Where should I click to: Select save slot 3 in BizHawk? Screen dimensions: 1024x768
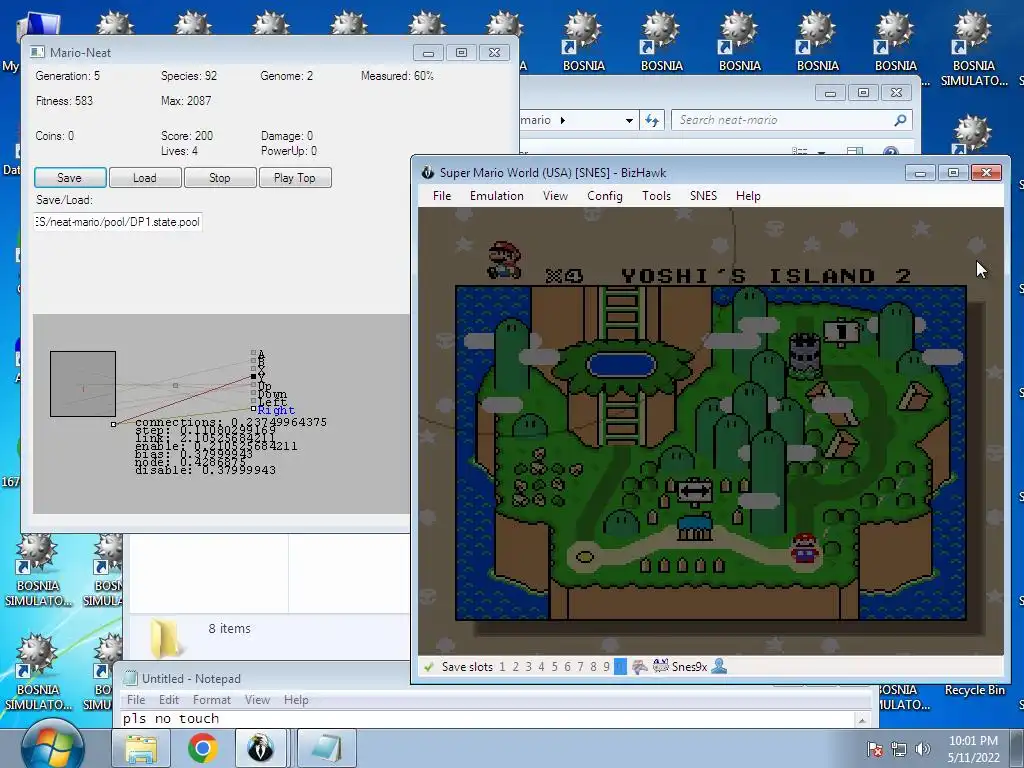tap(528, 667)
